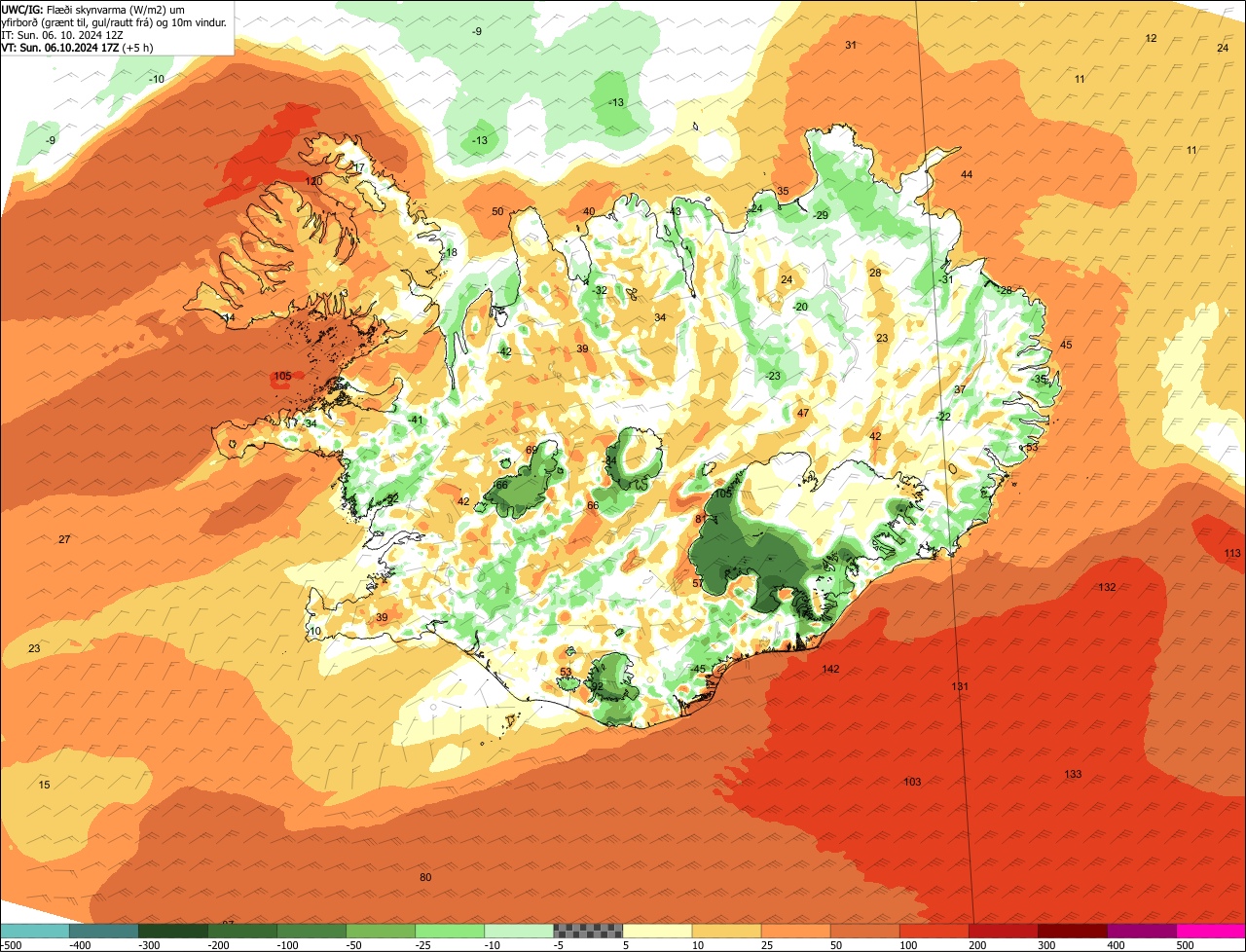
Task: Click the map value '37' in eastern Iceland
Action: click(960, 389)
